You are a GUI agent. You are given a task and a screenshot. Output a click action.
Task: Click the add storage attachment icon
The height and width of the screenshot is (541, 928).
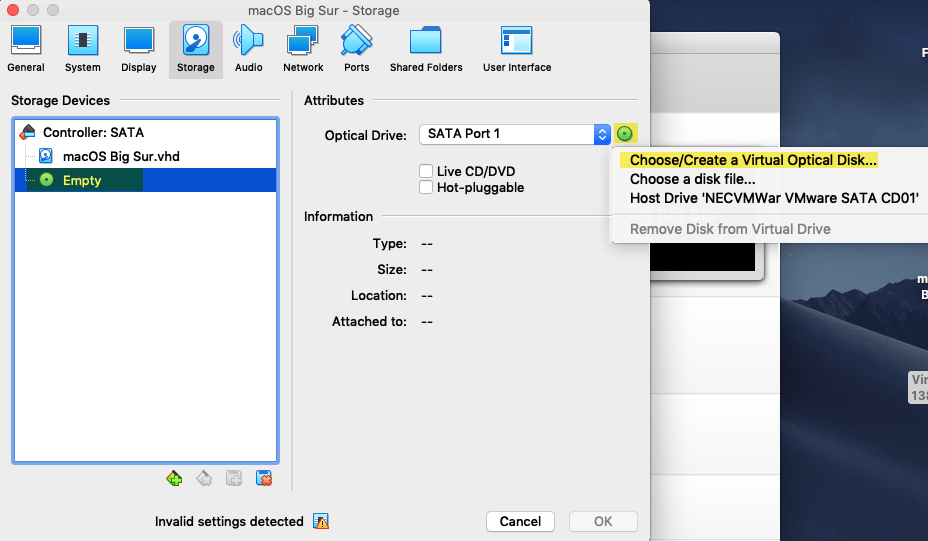pyautogui.click(x=234, y=478)
